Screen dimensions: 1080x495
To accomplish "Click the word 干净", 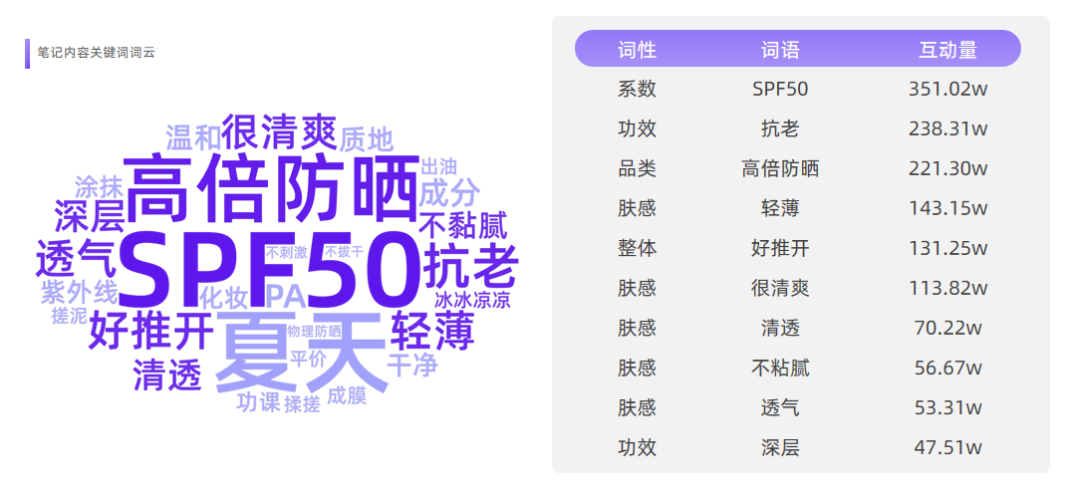I will pyautogui.click(x=412, y=365).
